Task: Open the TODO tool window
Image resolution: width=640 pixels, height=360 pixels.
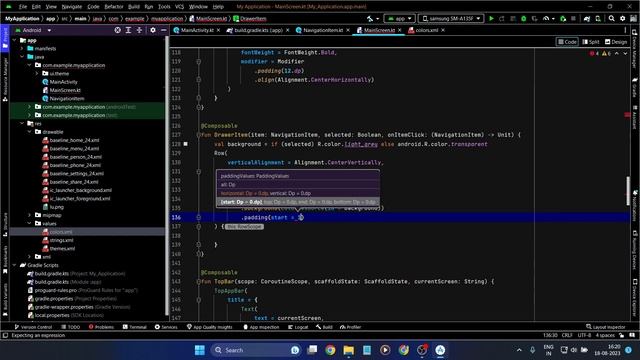Action: click(71, 327)
